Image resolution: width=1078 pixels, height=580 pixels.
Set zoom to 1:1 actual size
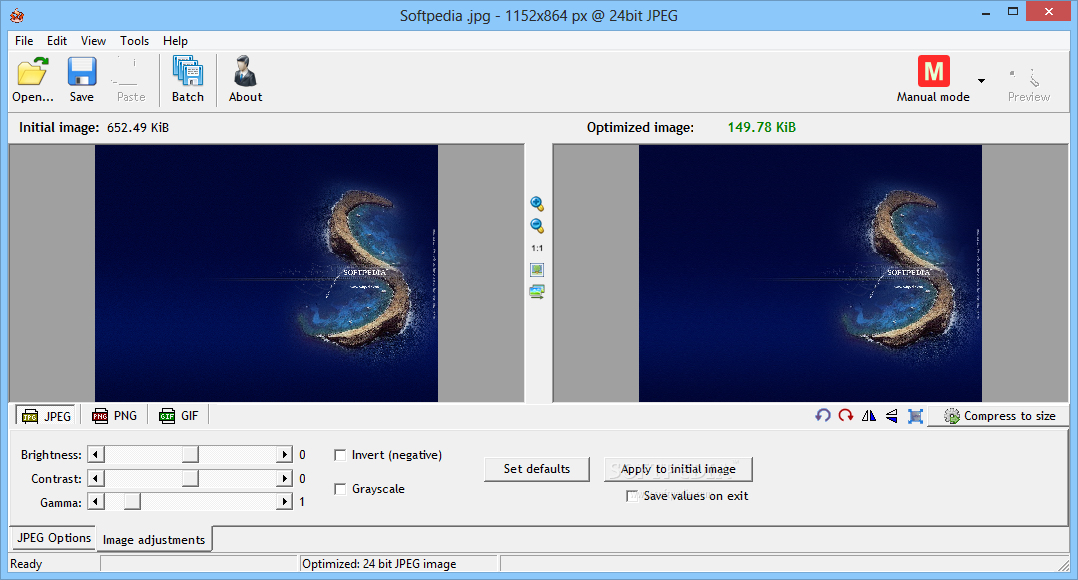[x=537, y=248]
